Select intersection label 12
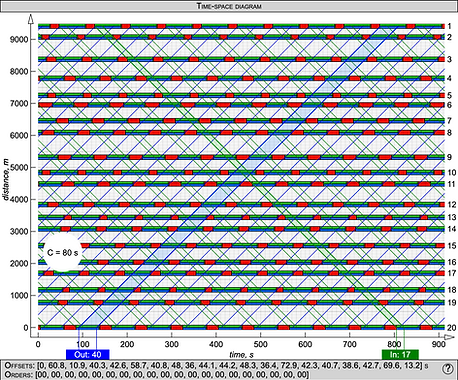The width and height of the screenshot is (458, 380). point(452,205)
